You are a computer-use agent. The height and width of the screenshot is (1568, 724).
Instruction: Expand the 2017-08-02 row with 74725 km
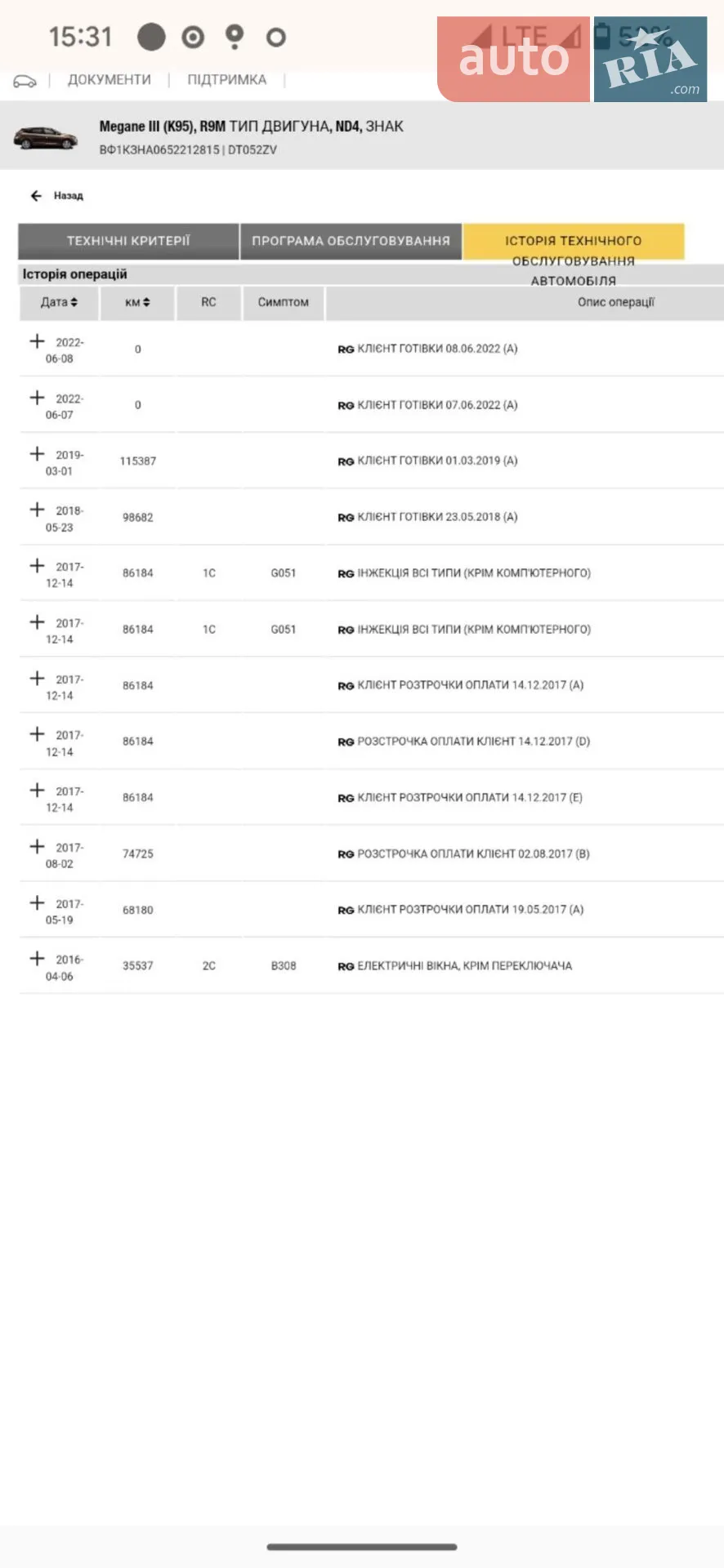tap(37, 846)
